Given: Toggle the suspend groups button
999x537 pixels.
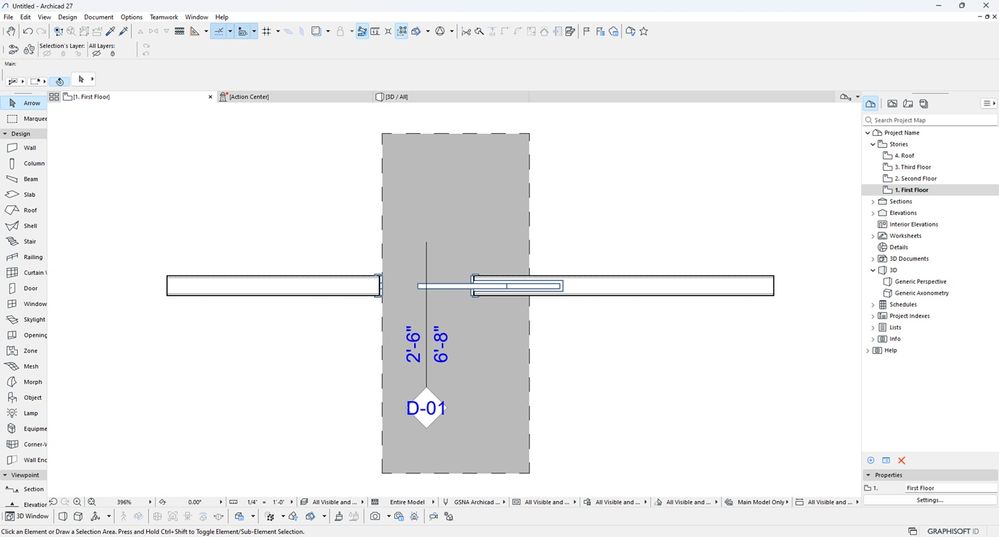Looking at the screenshot, I should pos(401,31).
